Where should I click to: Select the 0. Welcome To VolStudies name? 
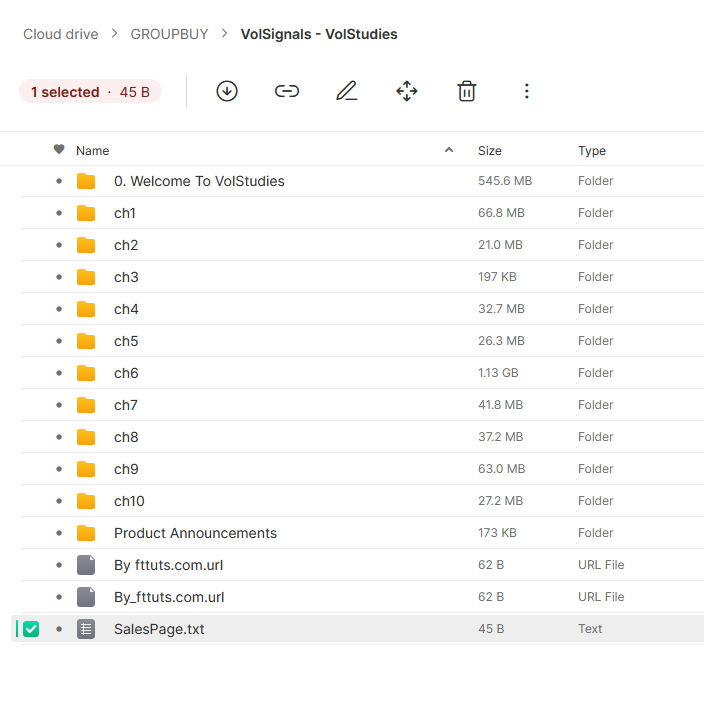pos(199,181)
